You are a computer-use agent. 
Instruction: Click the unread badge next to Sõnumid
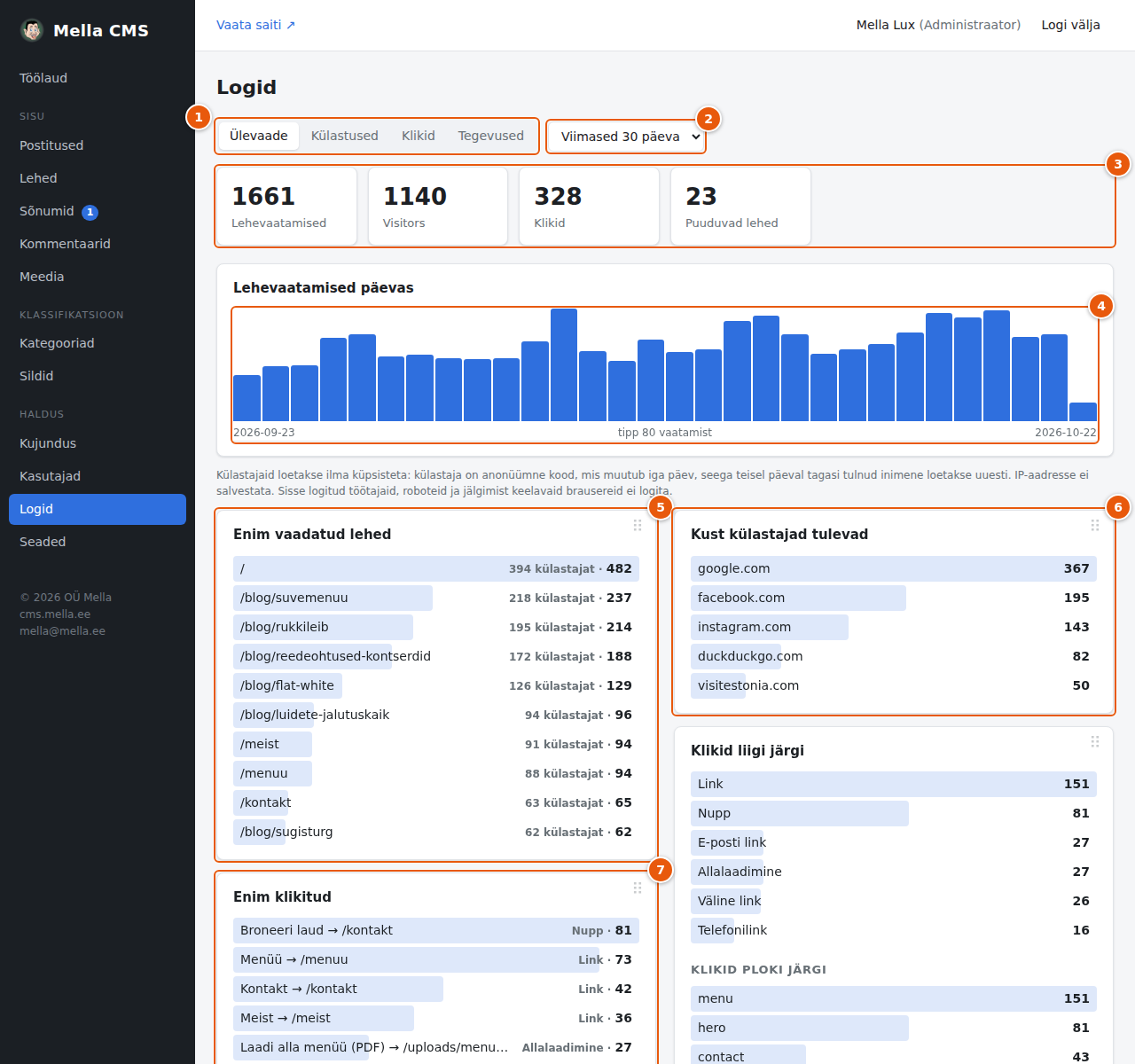coord(90,212)
